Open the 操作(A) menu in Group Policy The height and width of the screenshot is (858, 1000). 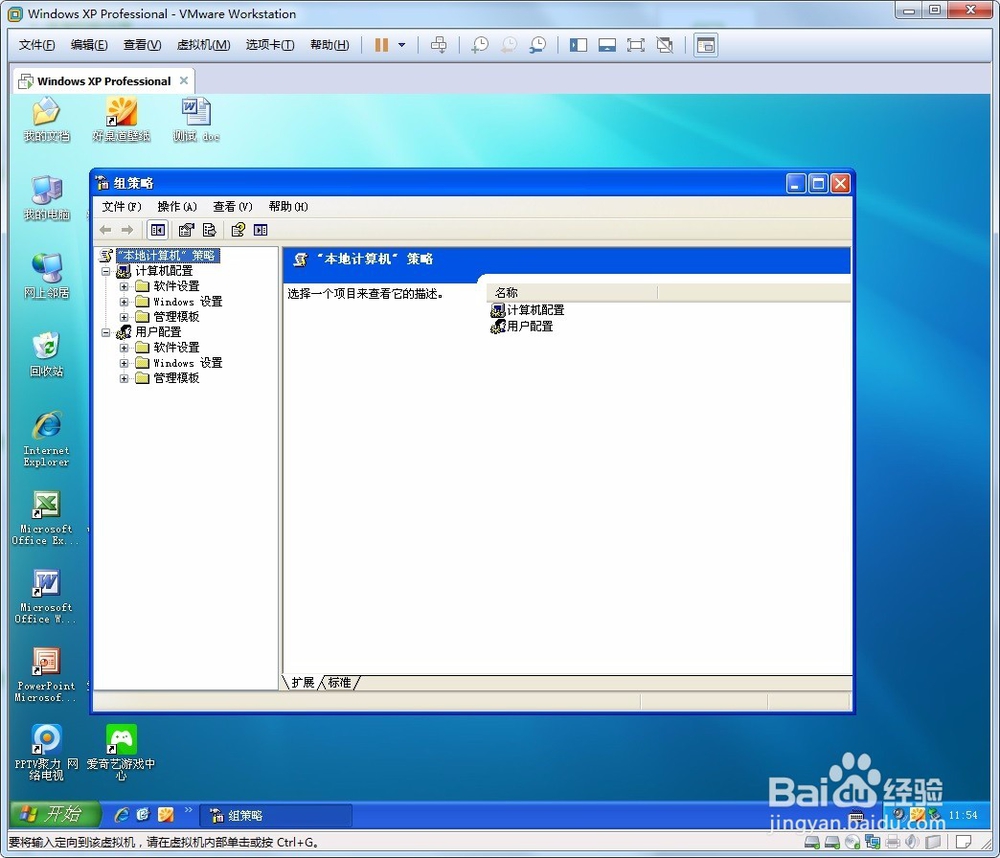coord(177,207)
